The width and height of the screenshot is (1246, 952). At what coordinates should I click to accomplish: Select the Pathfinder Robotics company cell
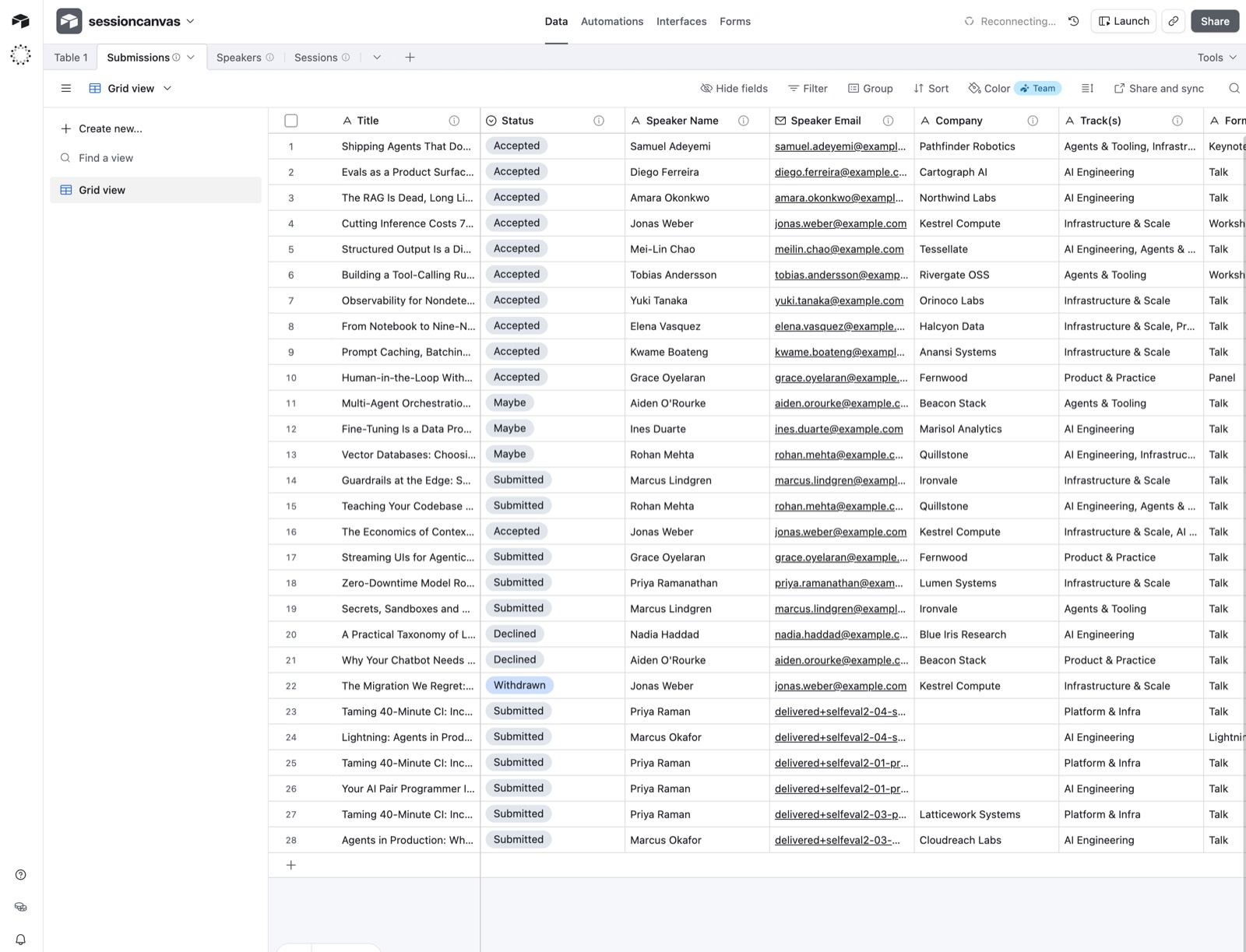tap(986, 146)
